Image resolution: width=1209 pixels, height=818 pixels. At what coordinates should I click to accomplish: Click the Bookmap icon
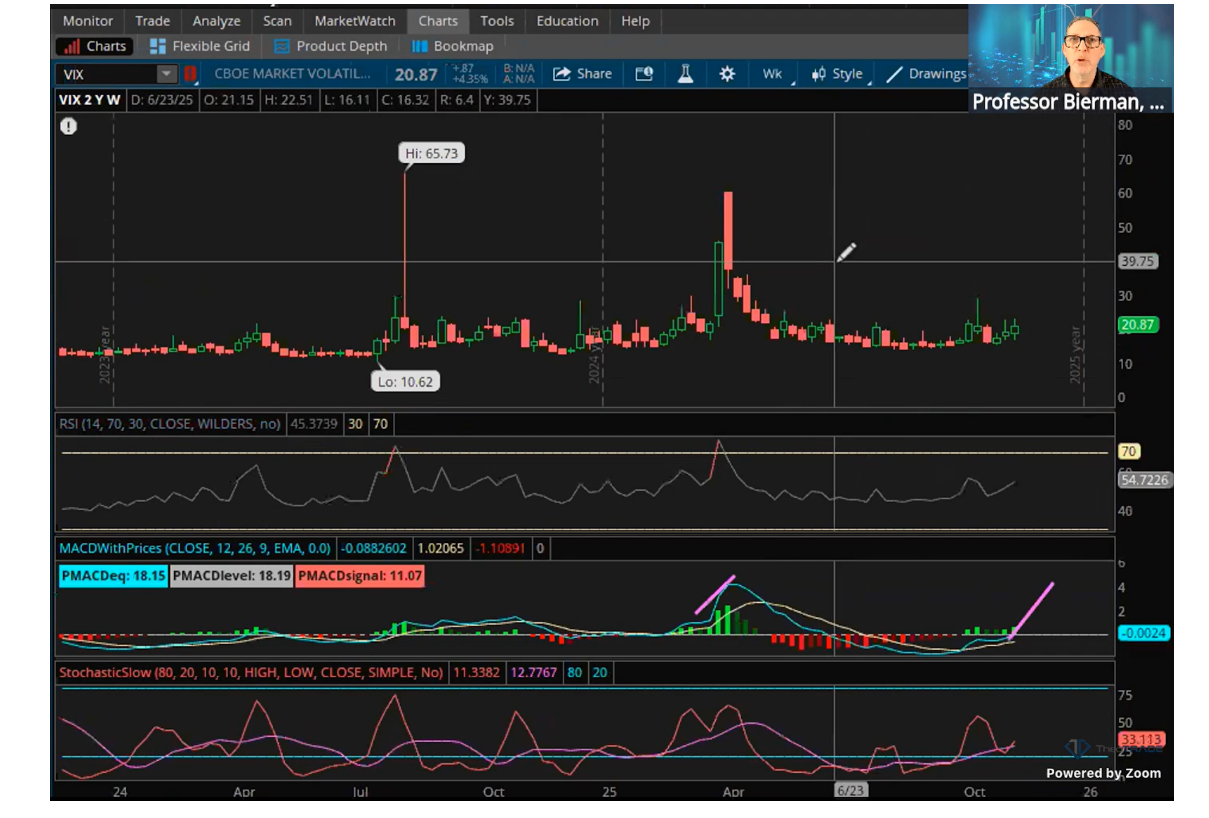(x=420, y=46)
